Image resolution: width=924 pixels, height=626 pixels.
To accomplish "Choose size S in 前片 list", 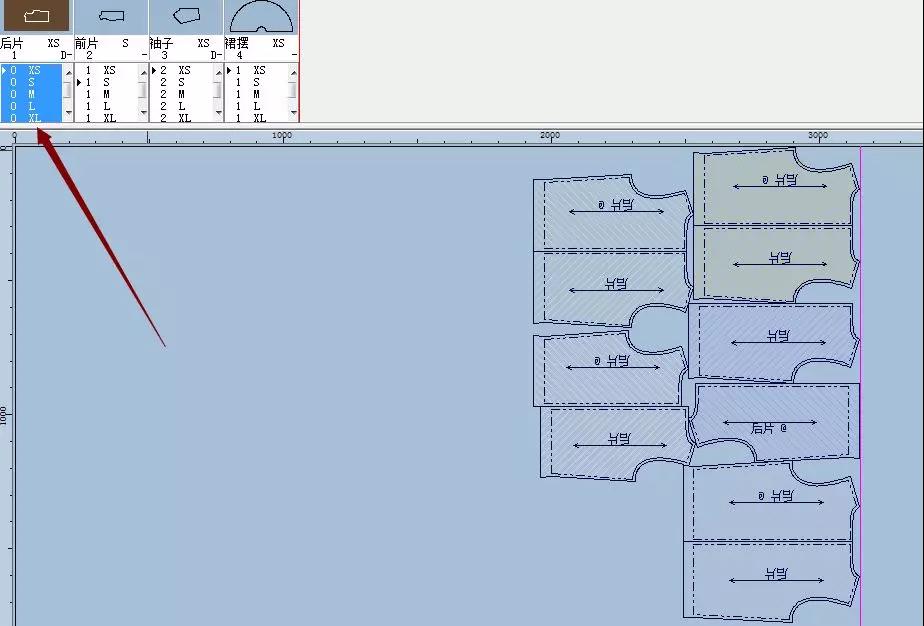I will point(109,82).
